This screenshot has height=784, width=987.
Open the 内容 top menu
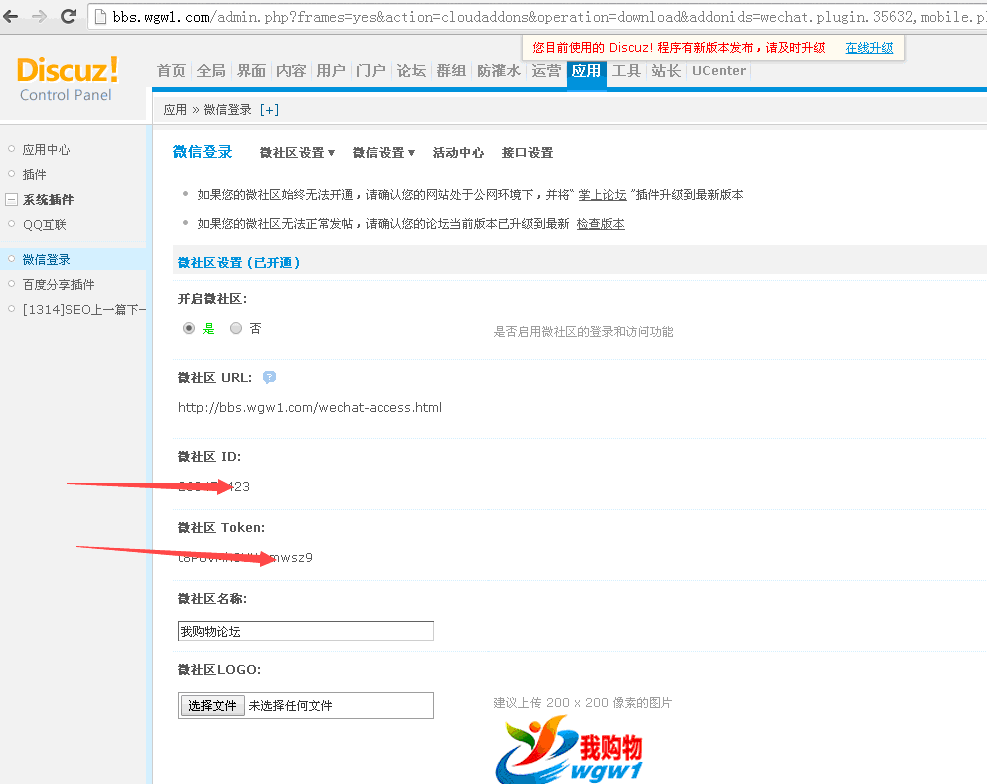291,71
